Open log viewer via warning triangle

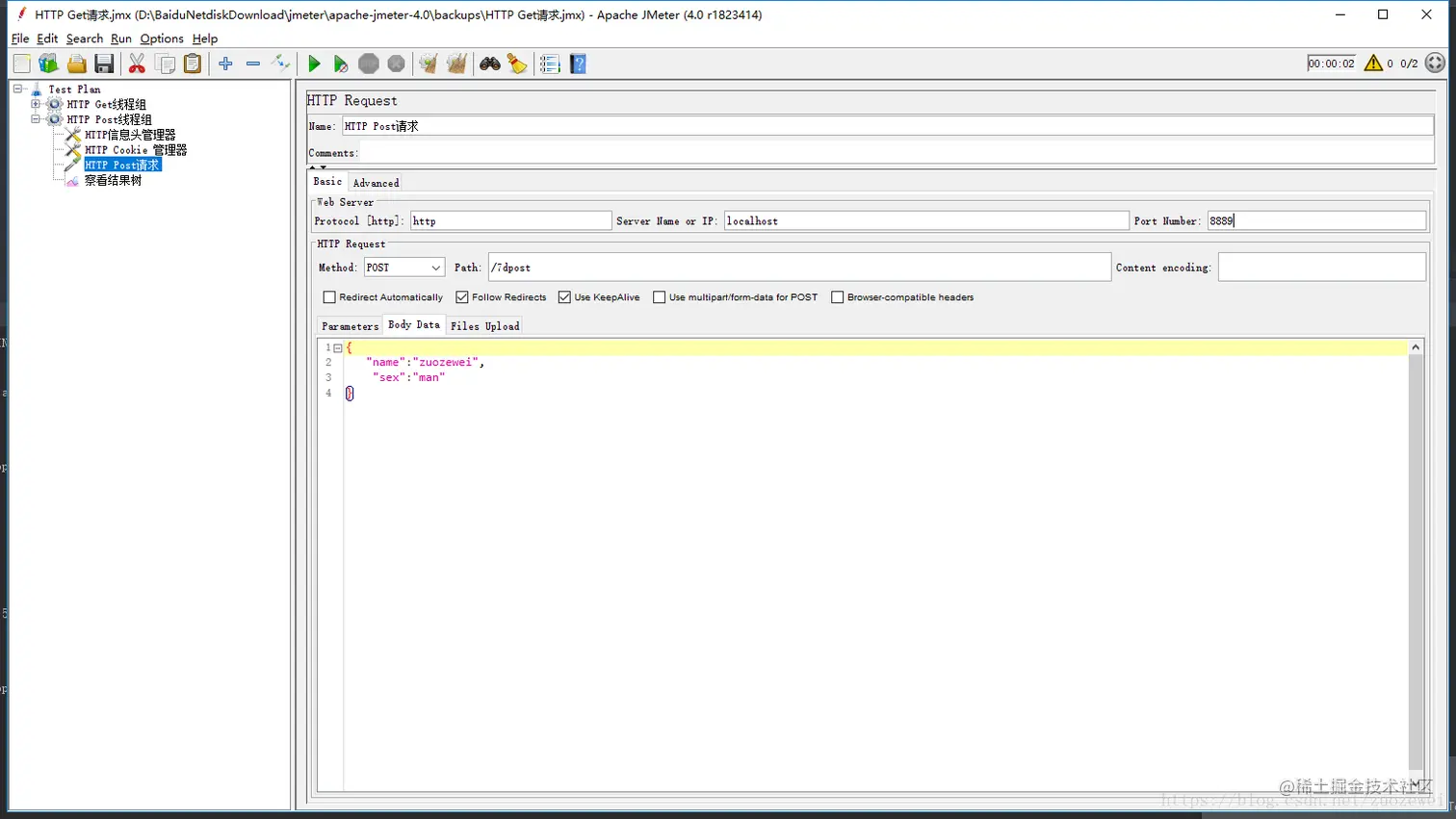tap(1373, 64)
